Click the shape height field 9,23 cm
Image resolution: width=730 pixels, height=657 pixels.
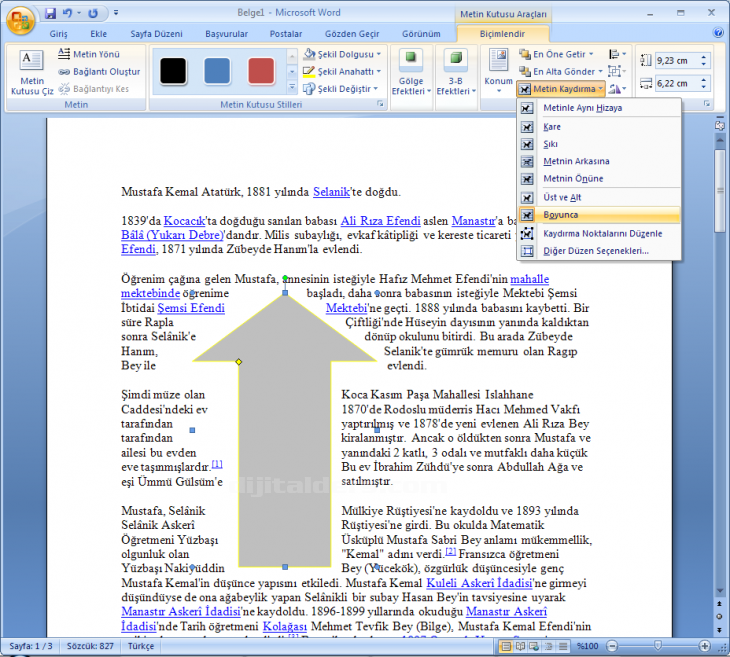click(676, 61)
